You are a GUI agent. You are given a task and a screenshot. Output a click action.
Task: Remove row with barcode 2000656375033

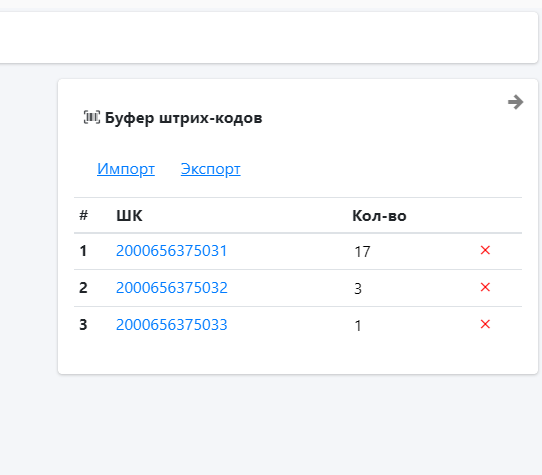click(x=485, y=324)
